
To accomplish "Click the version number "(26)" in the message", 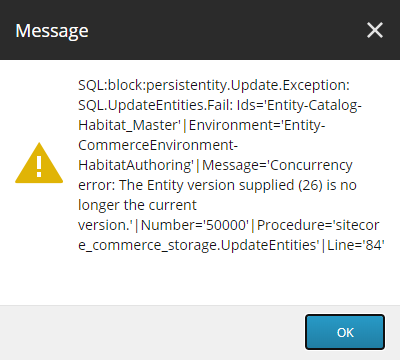I will tap(310, 185).
